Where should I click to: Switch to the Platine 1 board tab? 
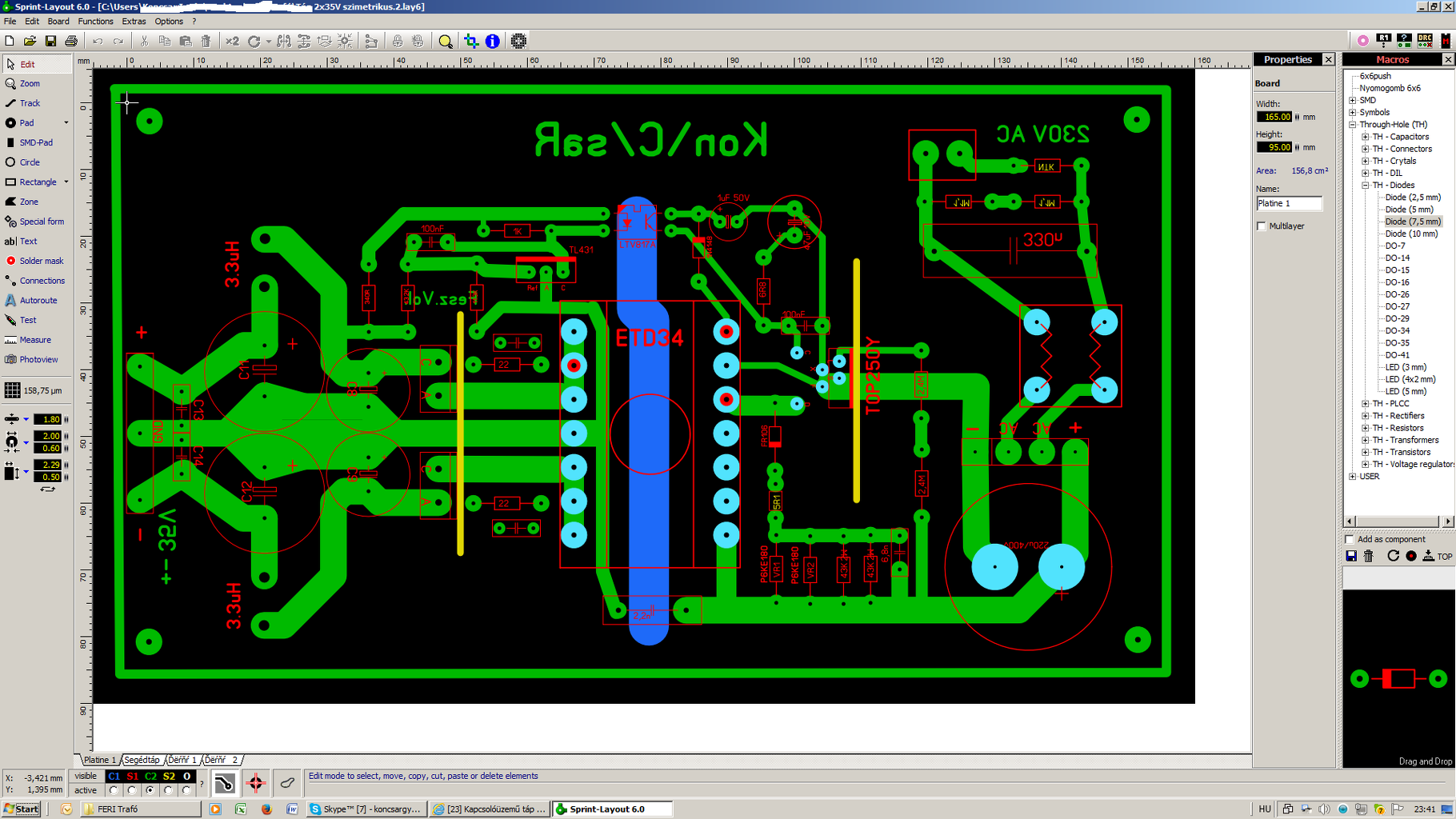100,760
